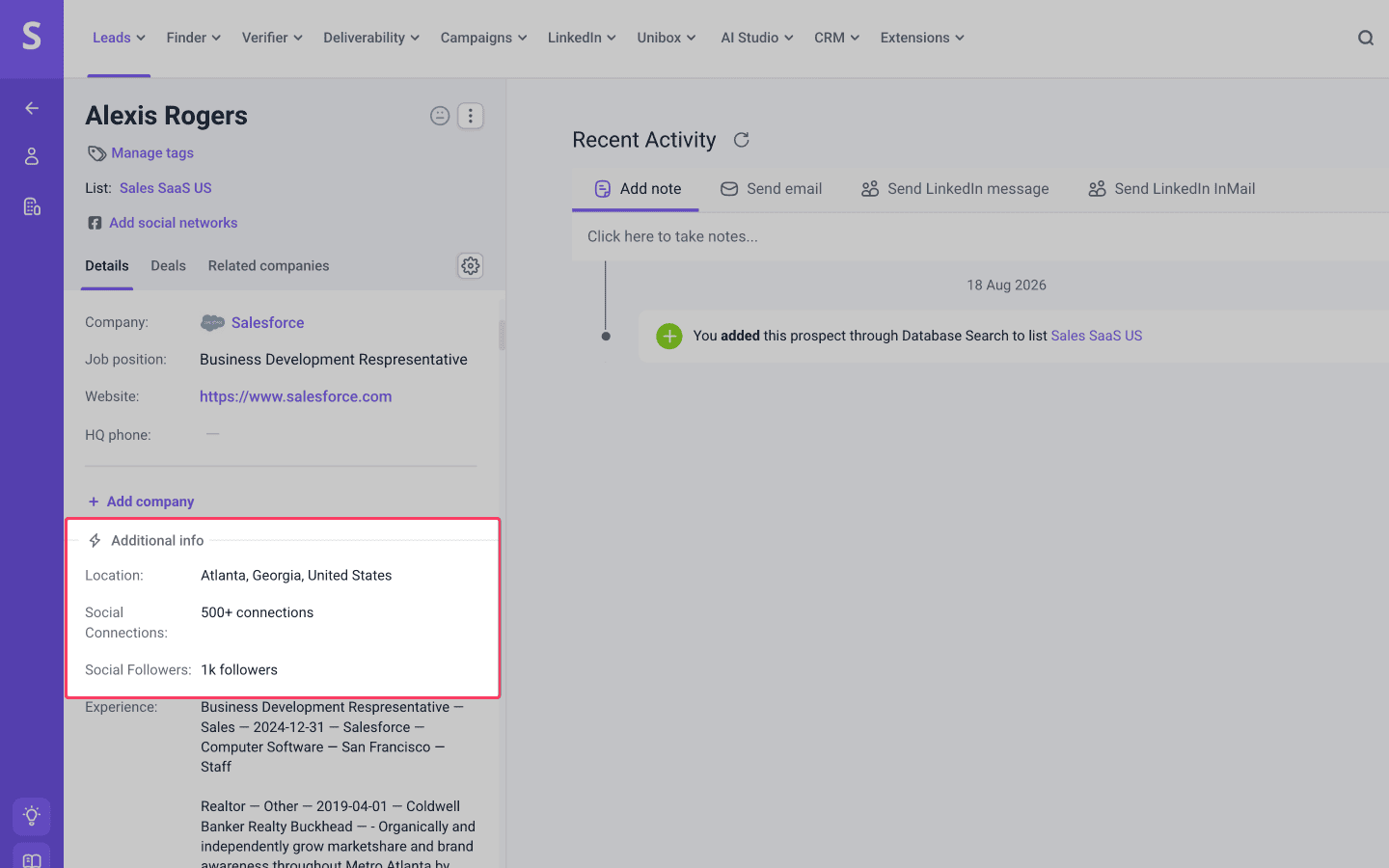The image size is (1389, 868).
Task: Expand the AI Studio dropdown menu
Action: 757,38
